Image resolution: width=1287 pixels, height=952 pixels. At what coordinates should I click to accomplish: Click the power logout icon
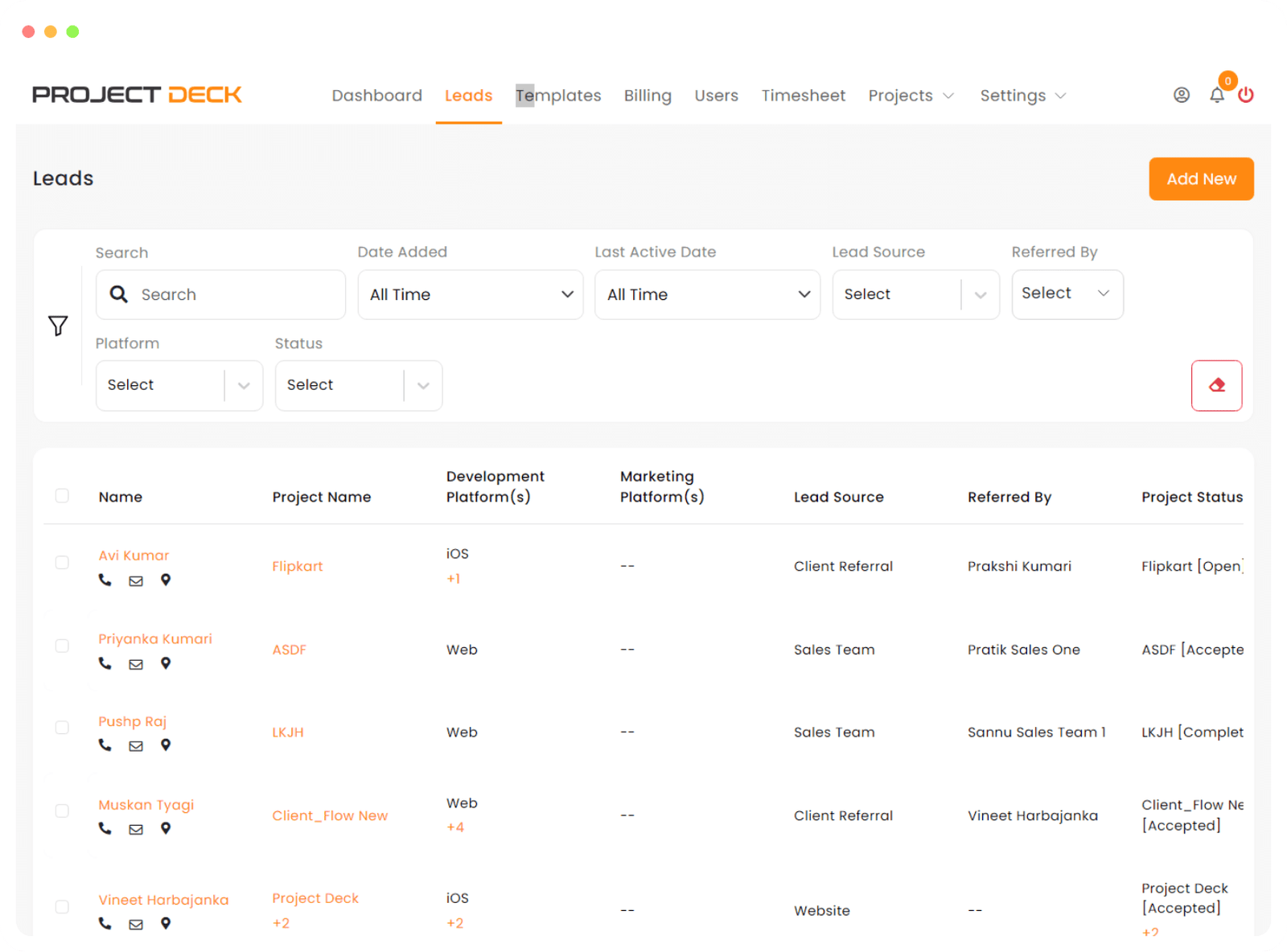pyautogui.click(x=1246, y=96)
